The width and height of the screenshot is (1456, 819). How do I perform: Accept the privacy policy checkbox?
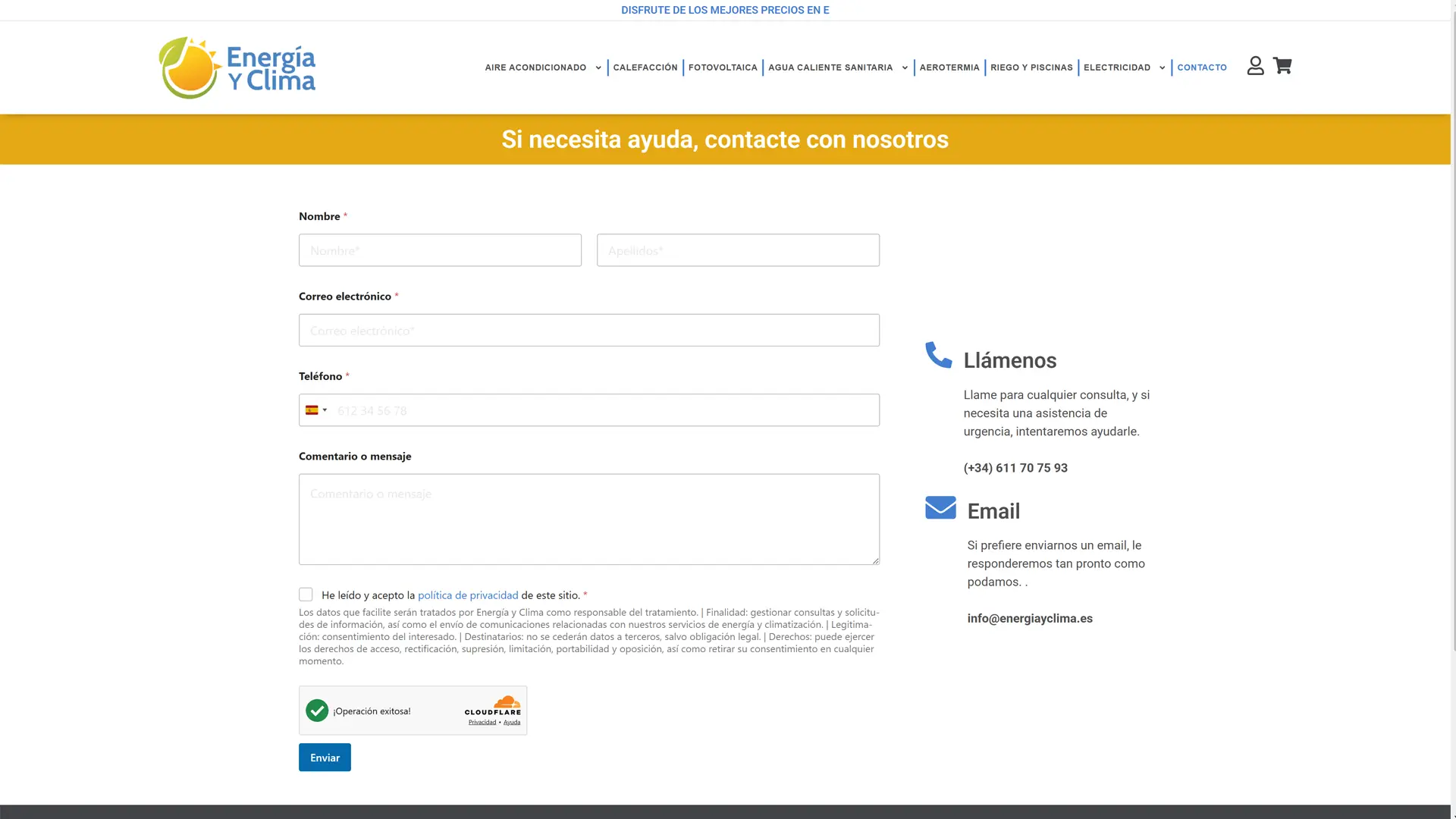pos(306,595)
